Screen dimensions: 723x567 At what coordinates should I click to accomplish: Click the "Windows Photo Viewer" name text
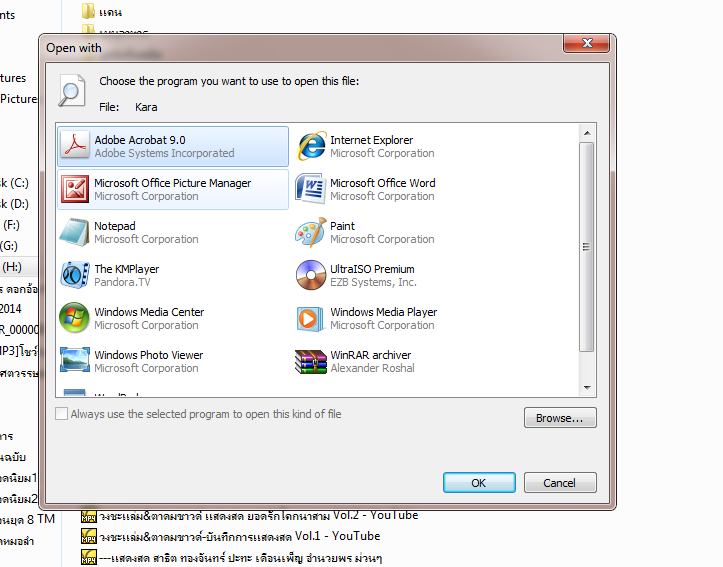(x=149, y=355)
